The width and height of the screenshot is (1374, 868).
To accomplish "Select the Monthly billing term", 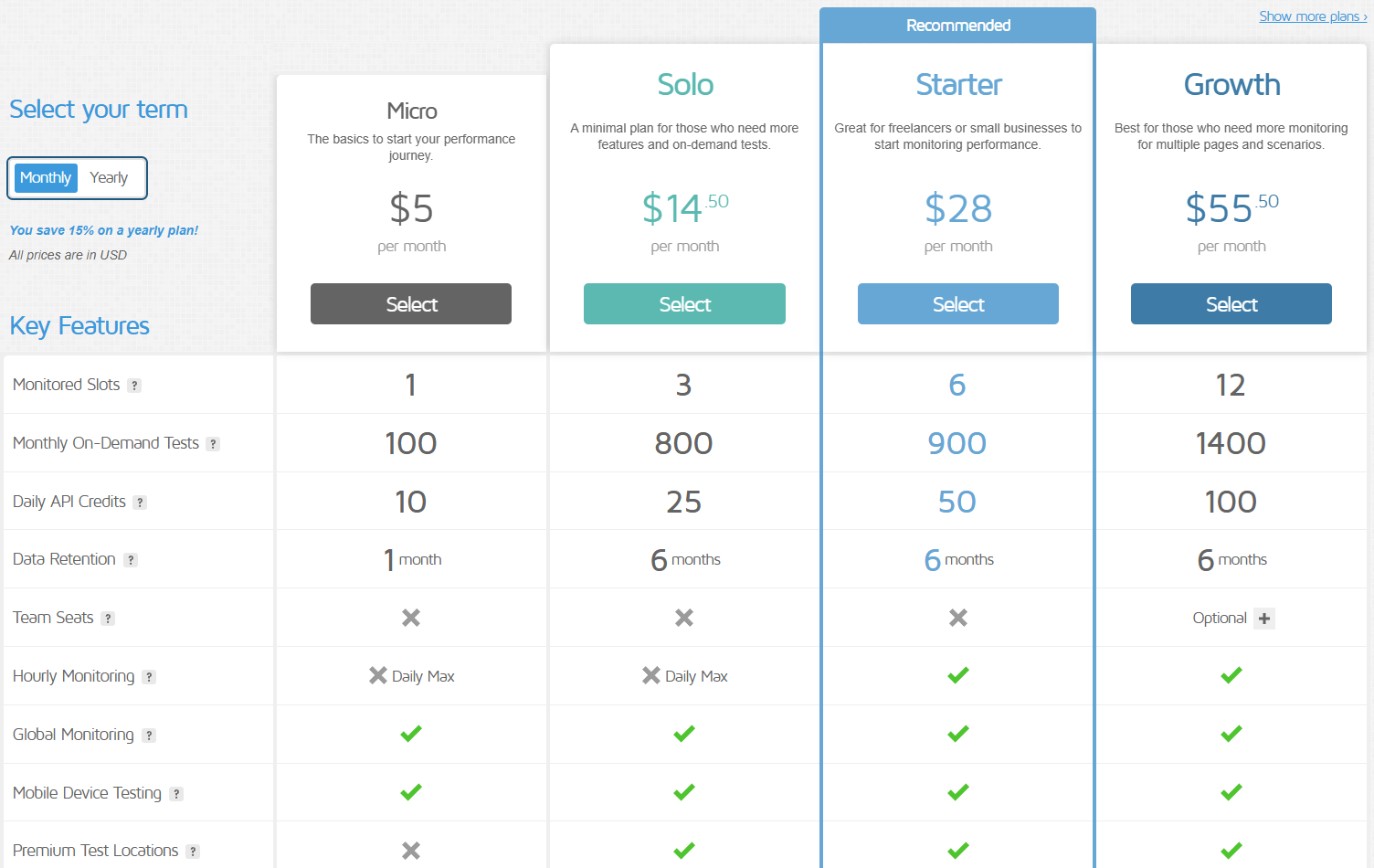I will pos(46,178).
